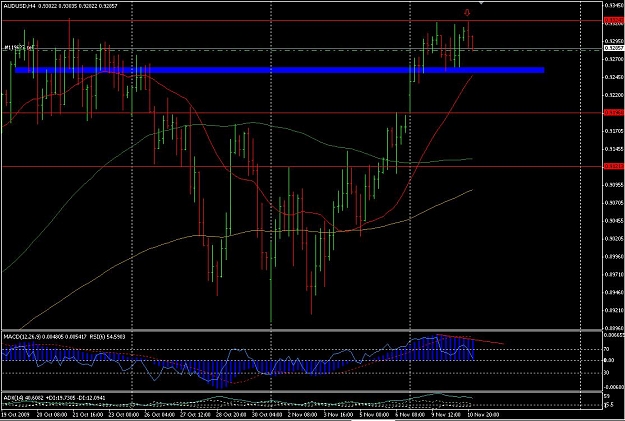This screenshot has width=625, height=421.
Task: Click the 0.92700 price scale label
Action: 614,59
